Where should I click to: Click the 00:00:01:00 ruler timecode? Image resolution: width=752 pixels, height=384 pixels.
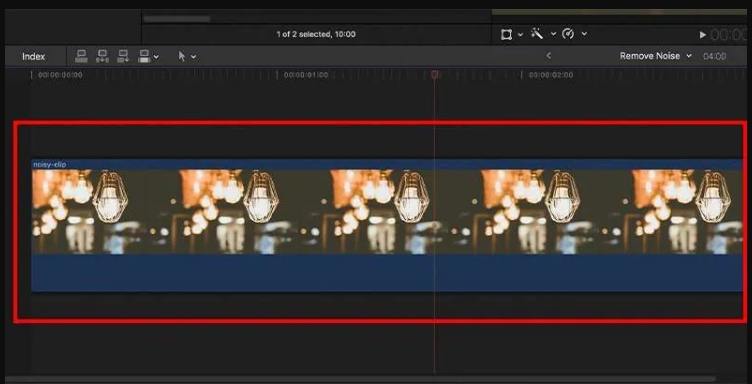click(306, 75)
